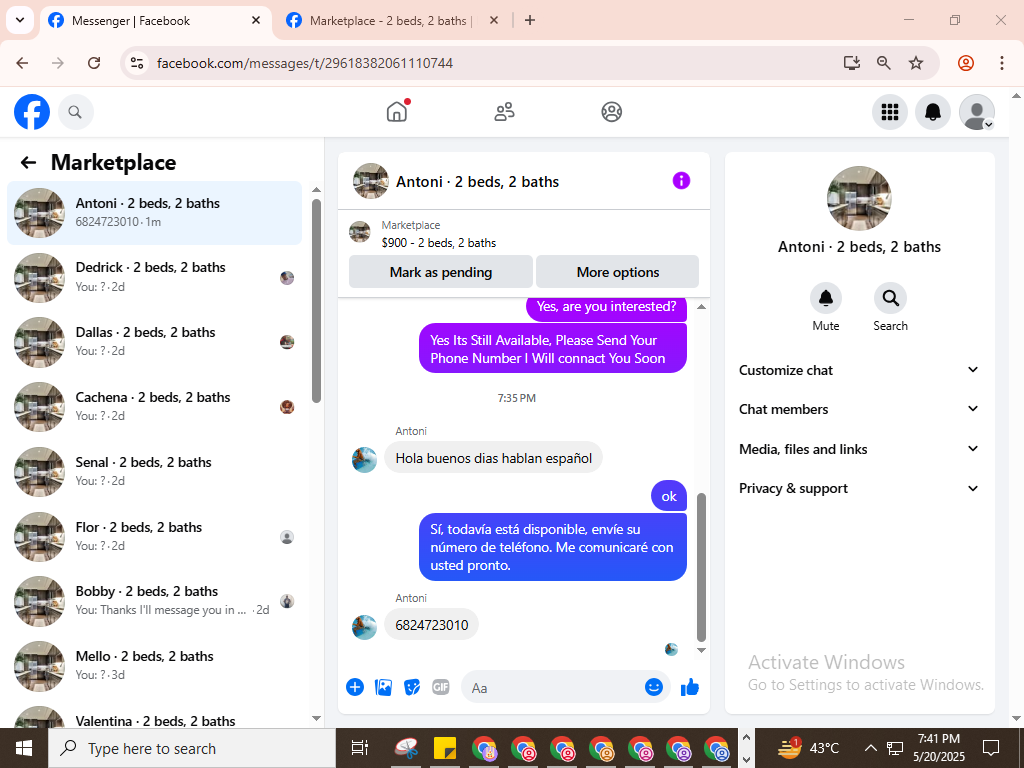Screen dimensions: 1024x768
Task: Click the browser back arrow
Action: click(22, 63)
